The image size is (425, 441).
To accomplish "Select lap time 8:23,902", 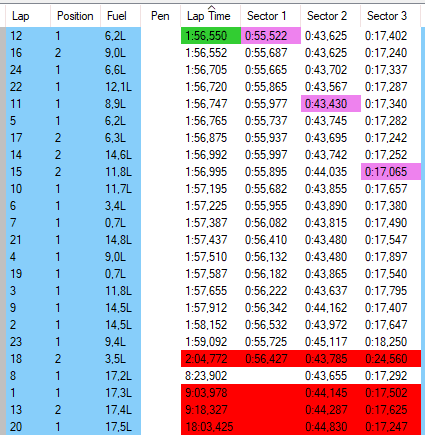I will 206,376.
